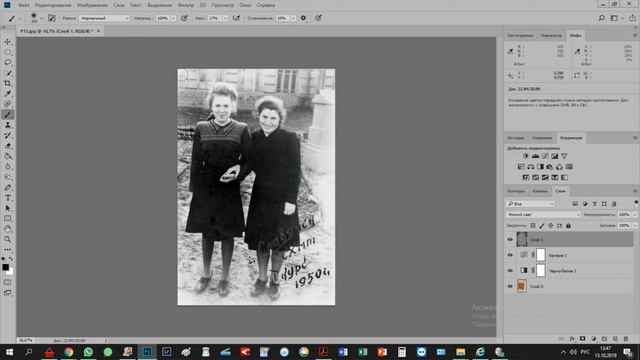Toggle lock all for layer
This screenshot has height=360, width=640.
pos(568,225)
